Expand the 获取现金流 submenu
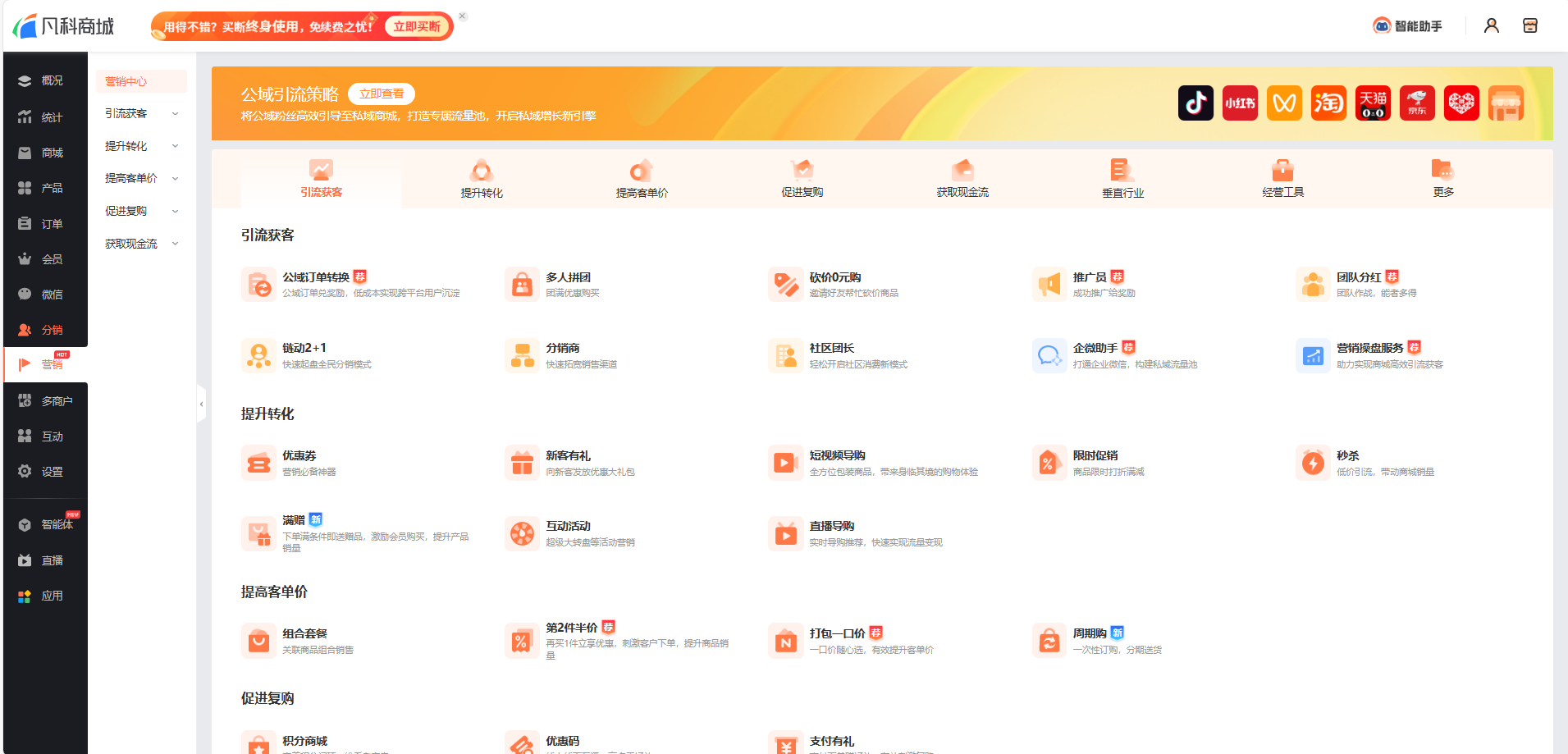This screenshot has height=754, width=1568. click(x=141, y=244)
